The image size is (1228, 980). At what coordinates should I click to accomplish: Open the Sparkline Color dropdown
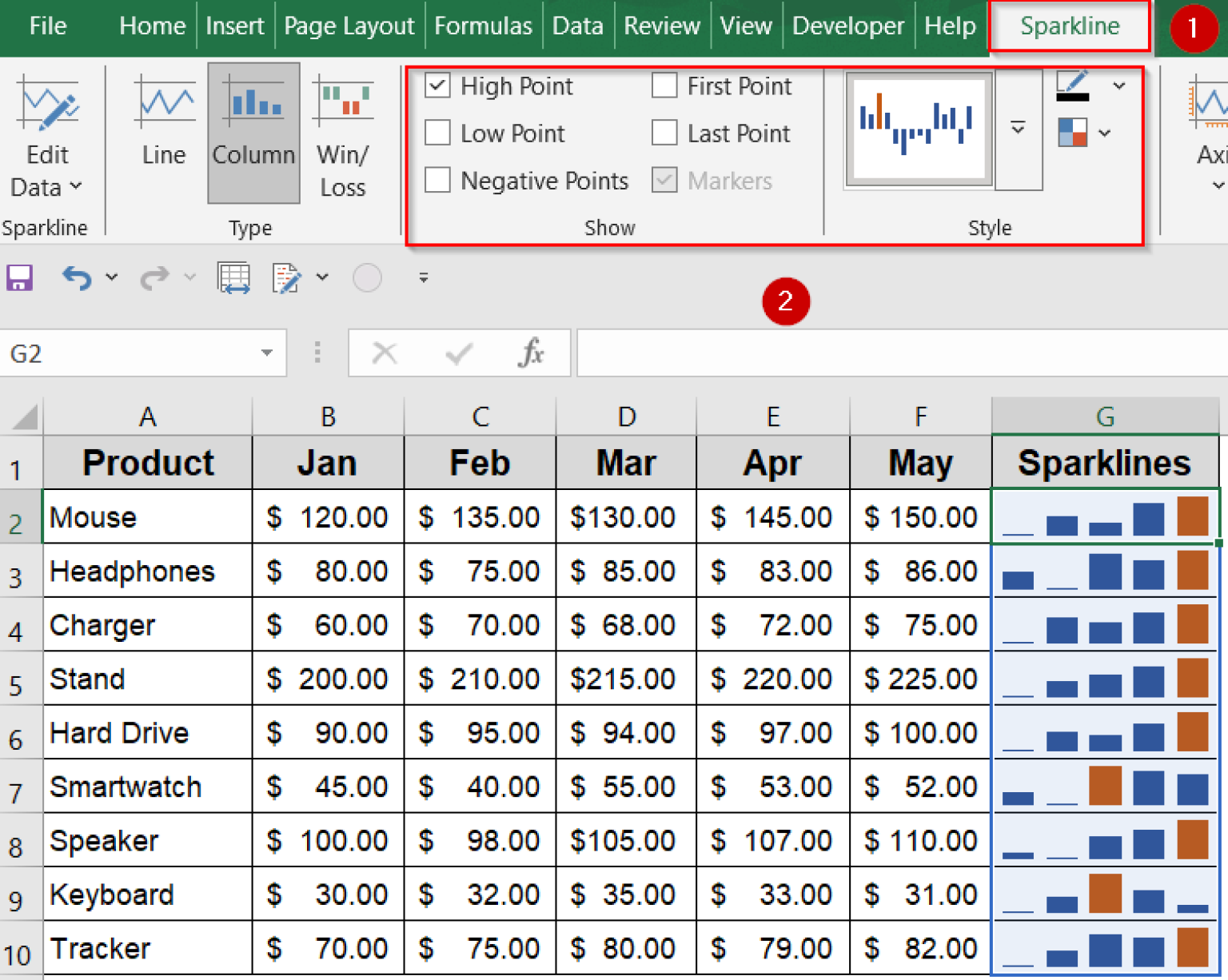click(1118, 86)
